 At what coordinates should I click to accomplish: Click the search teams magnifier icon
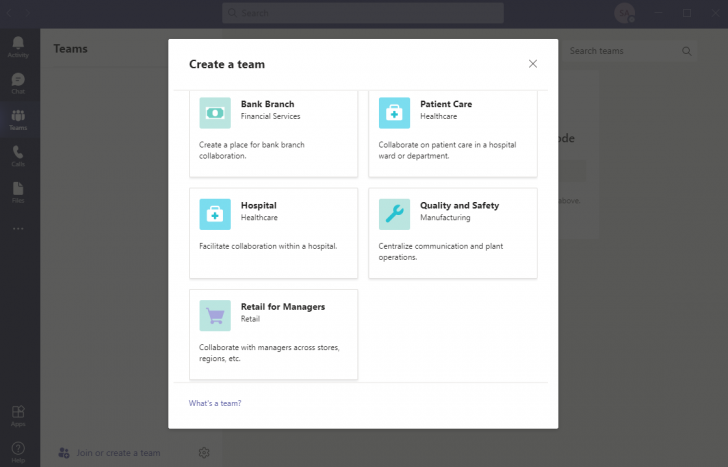(x=687, y=51)
